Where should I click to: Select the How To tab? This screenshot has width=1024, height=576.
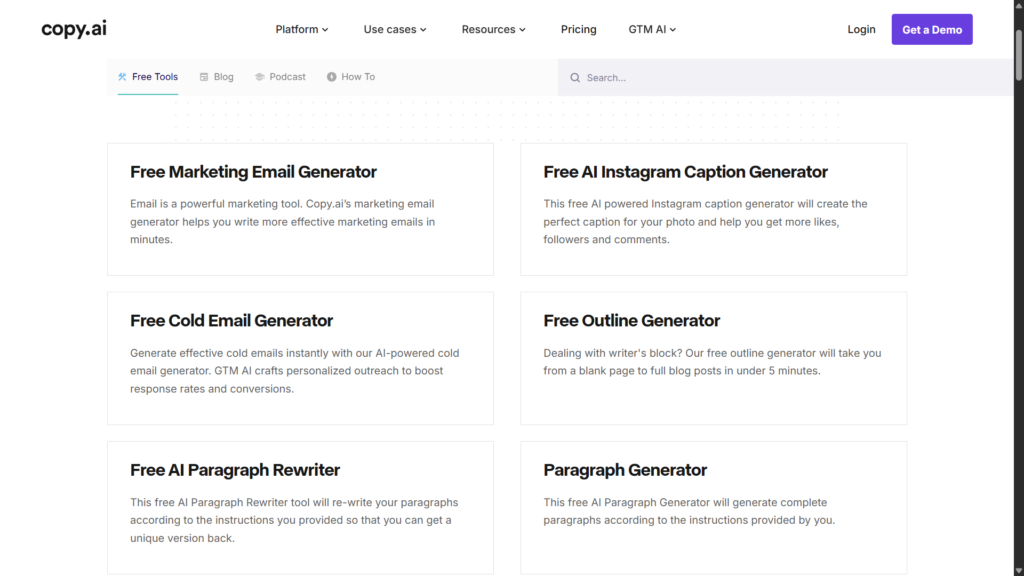351,77
